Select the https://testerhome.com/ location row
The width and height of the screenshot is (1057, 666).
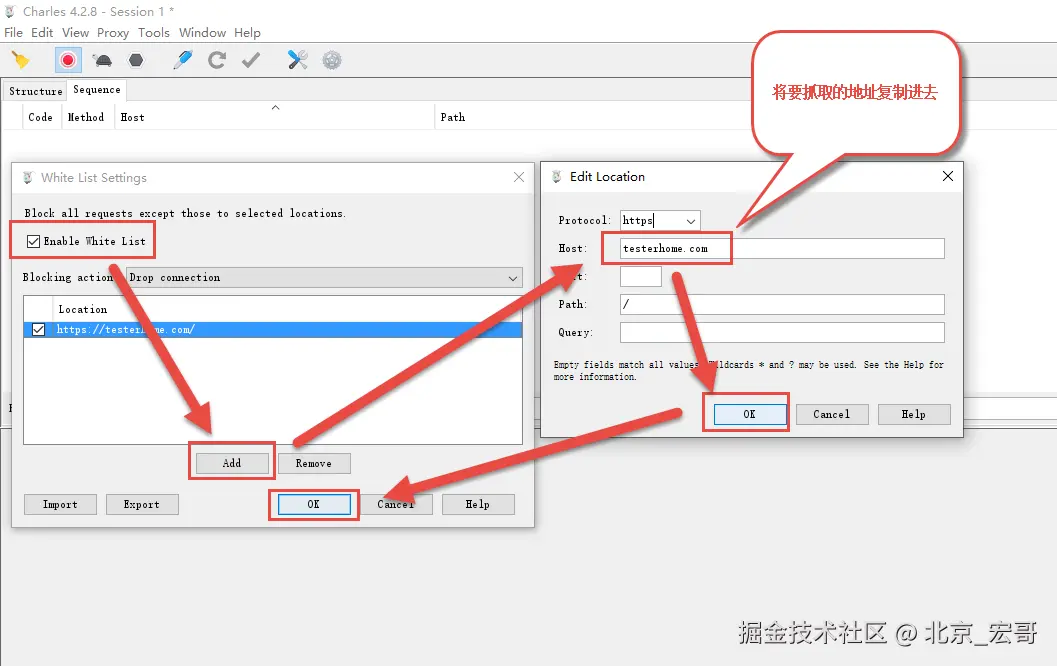tap(272, 330)
